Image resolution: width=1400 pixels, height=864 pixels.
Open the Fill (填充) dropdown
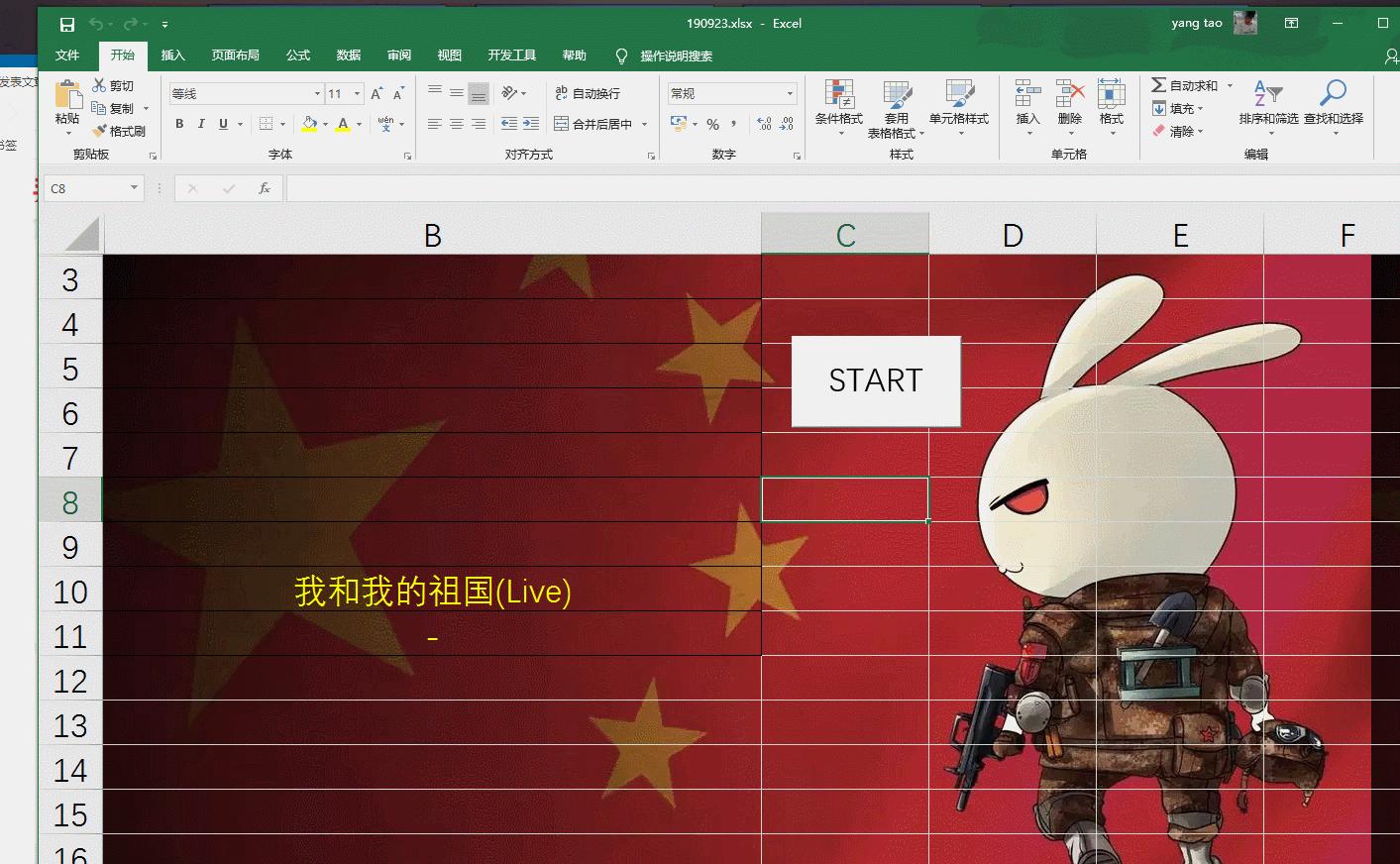point(1178,108)
